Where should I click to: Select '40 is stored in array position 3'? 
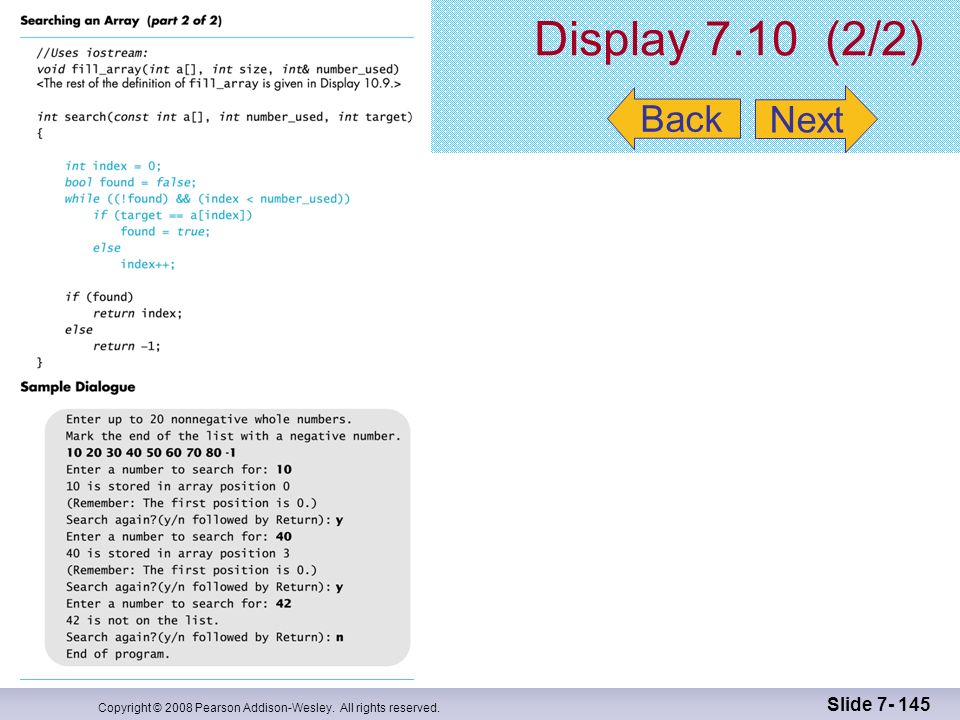click(x=178, y=553)
